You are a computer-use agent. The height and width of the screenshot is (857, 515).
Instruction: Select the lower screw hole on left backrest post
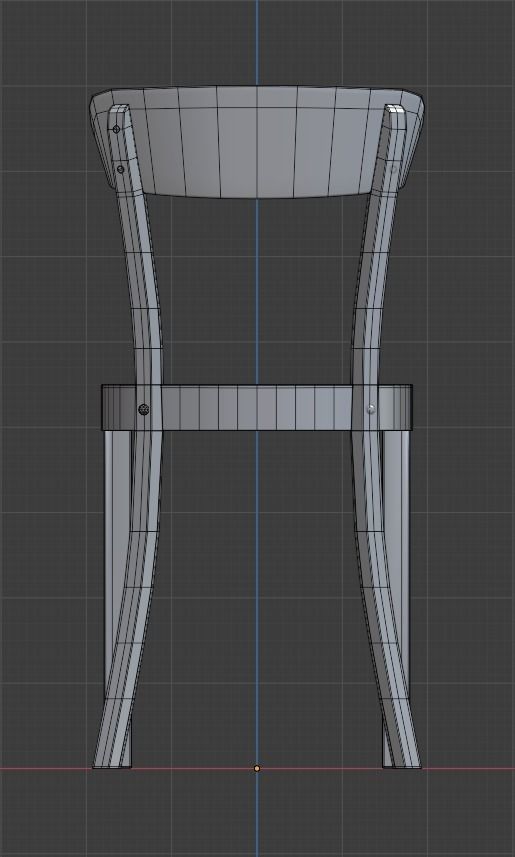121,169
